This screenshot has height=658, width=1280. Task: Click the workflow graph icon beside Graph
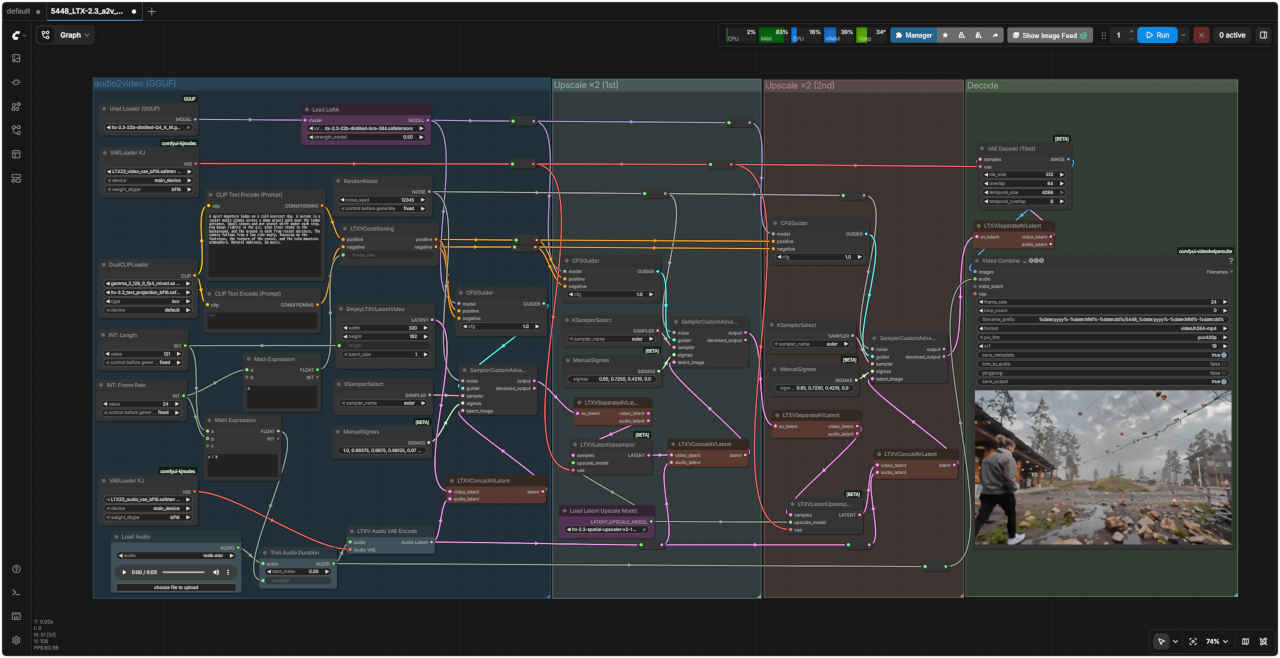pyautogui.click(x=46, y=34)
